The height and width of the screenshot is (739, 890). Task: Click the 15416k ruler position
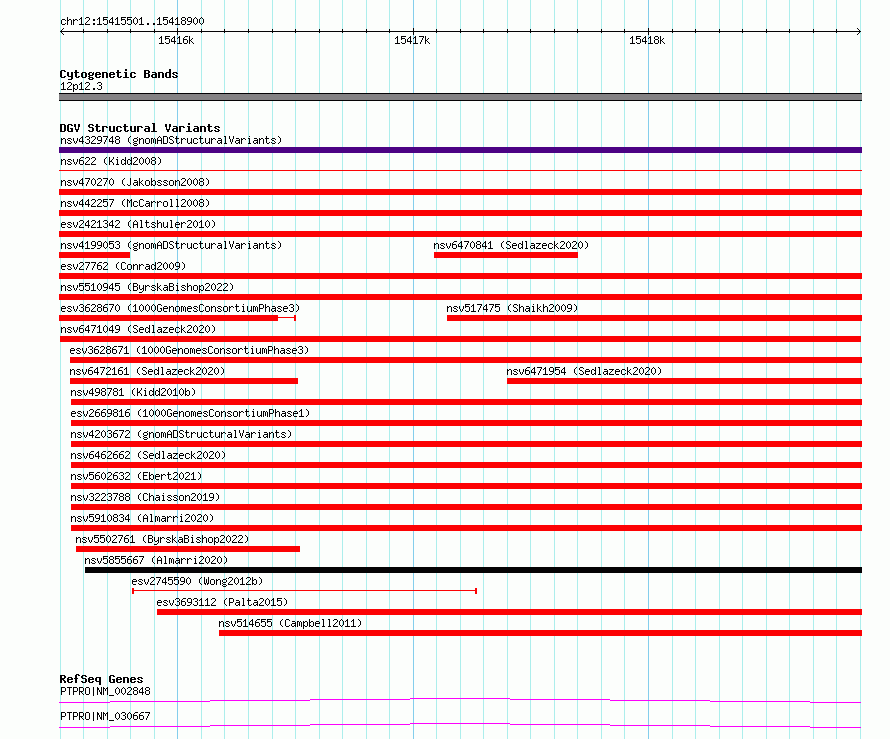pos(176,40)
